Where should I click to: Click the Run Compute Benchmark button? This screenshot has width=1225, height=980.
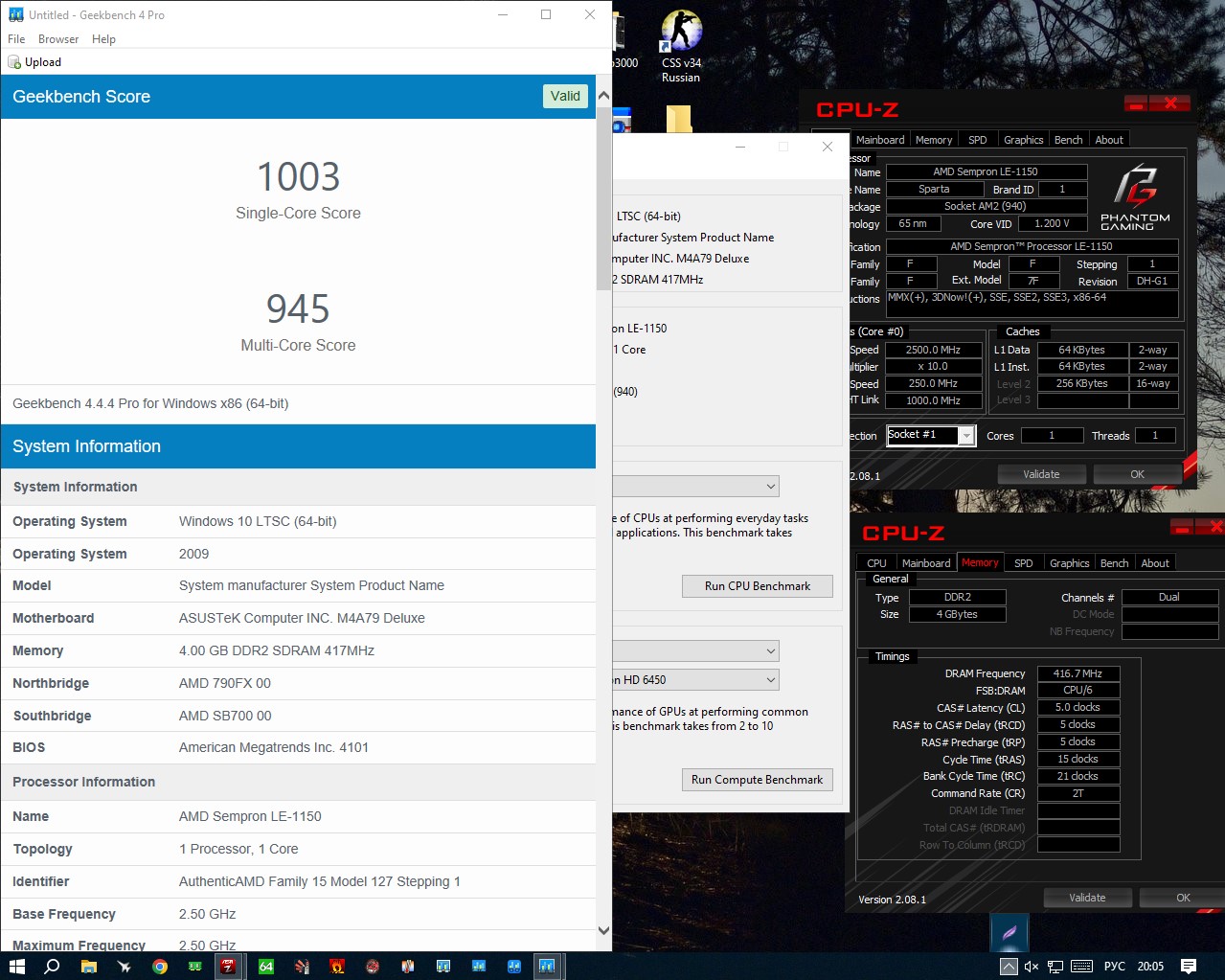coord(757,780)
